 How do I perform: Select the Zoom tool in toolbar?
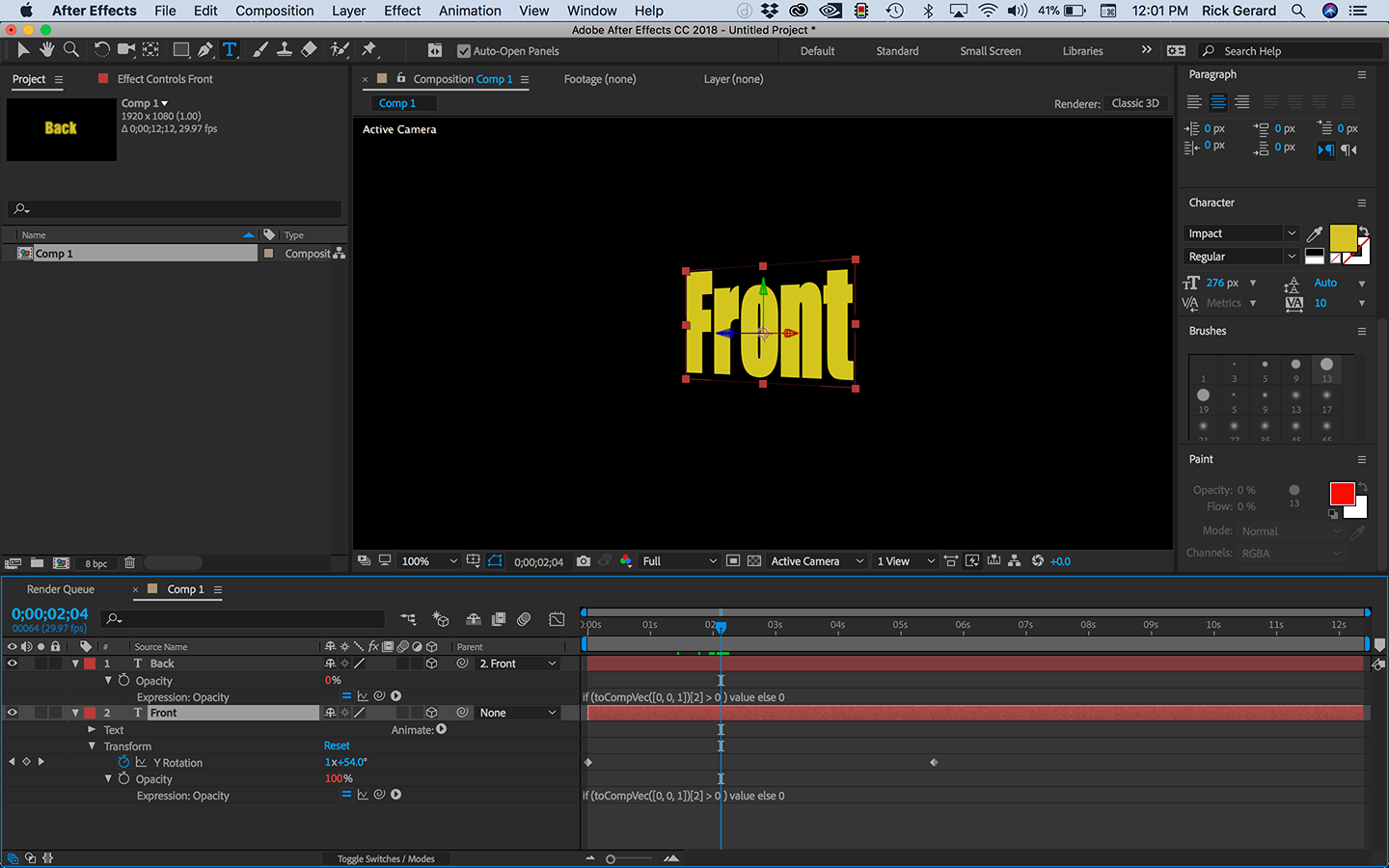(71, 50)
